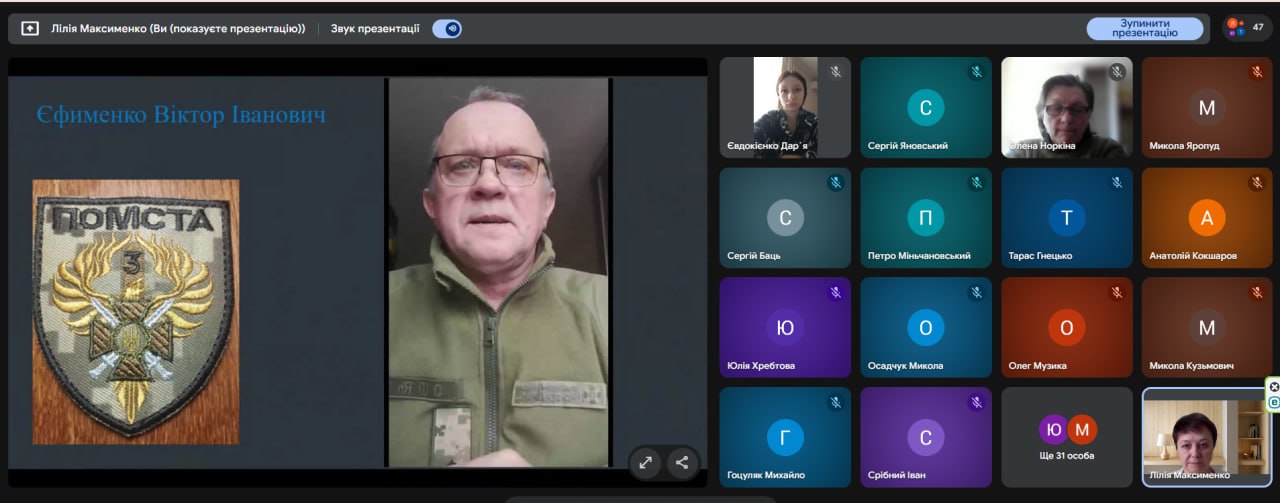The image size is (1280, 503).
Task: Click muted mic icon on Юлія Хребтова tile
Action: tap(835, 293)
